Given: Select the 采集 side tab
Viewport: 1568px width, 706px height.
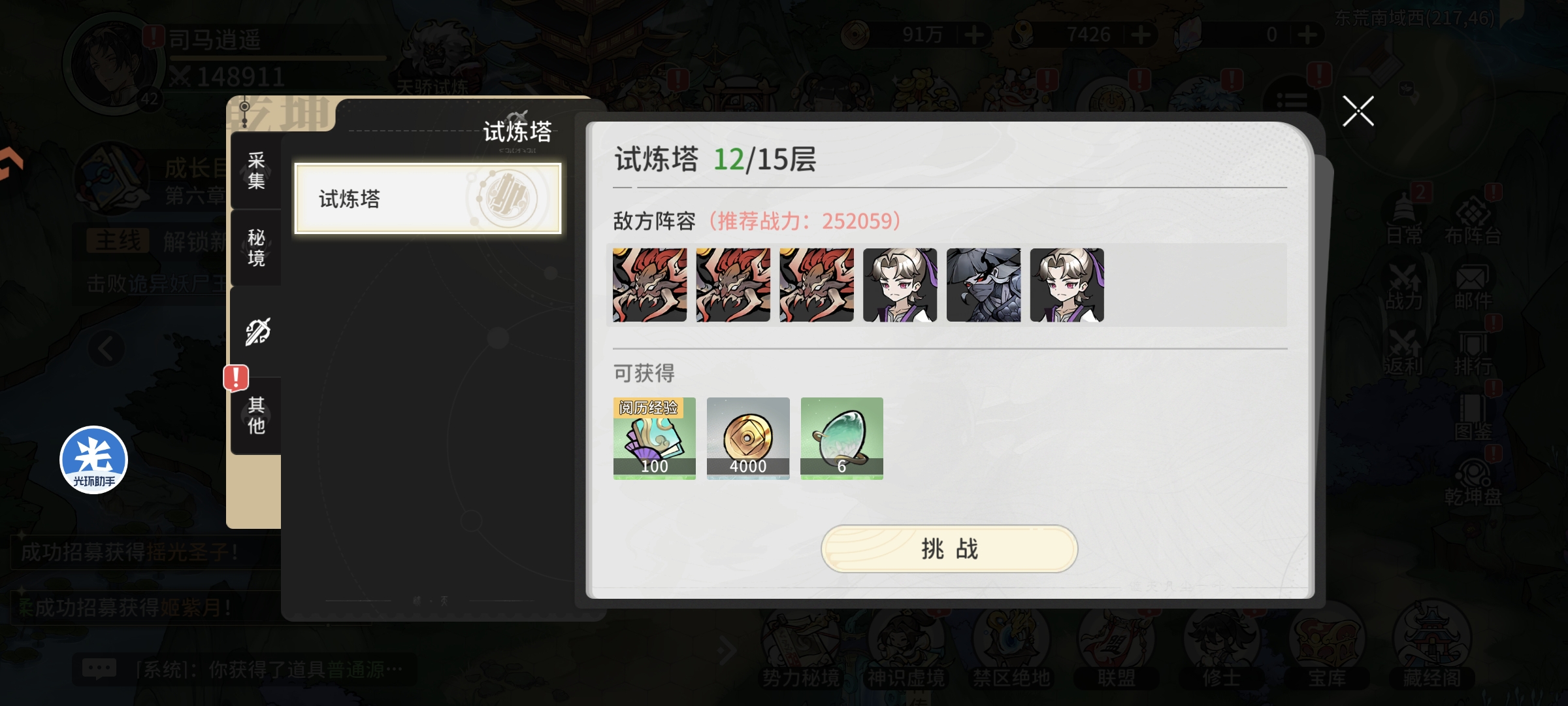Looking at the screenshot, I should tap(256, 171).
